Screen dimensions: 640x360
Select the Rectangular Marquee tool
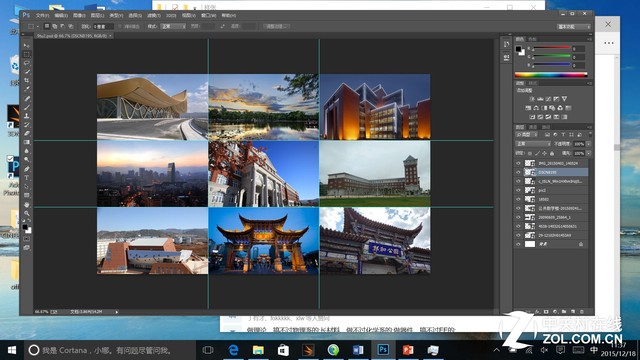27,54
